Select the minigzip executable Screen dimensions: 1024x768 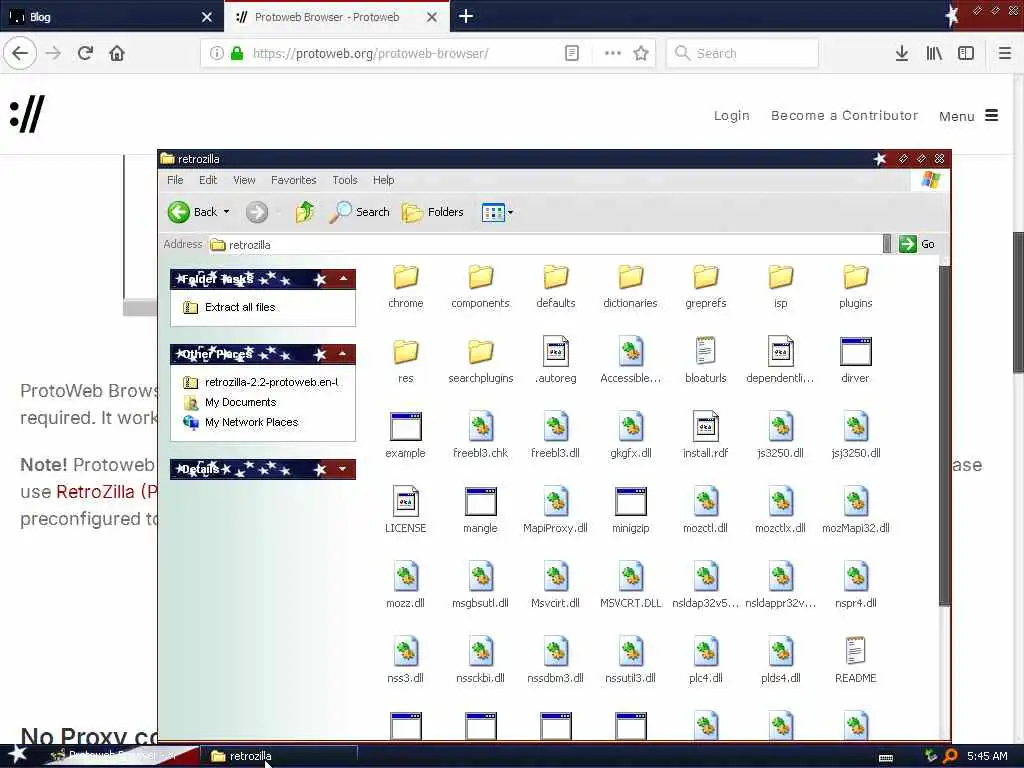click(631, 509)
